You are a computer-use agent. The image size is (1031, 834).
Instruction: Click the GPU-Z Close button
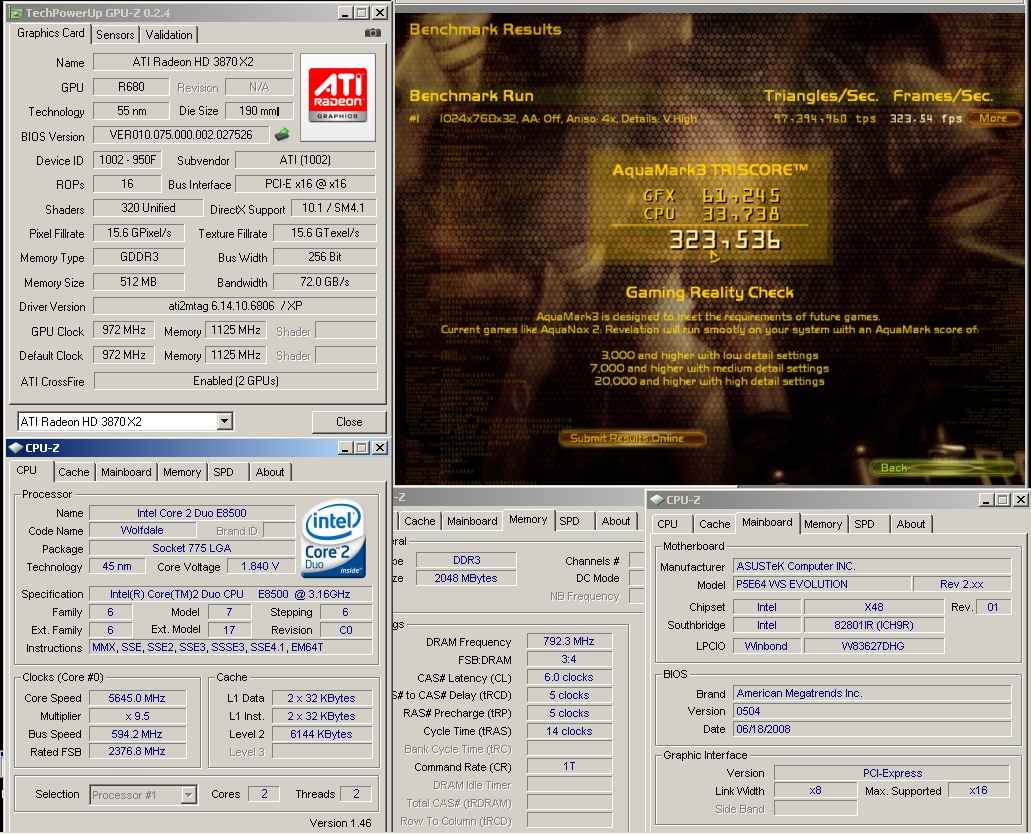pyautogui.click(x=349, y=422)
